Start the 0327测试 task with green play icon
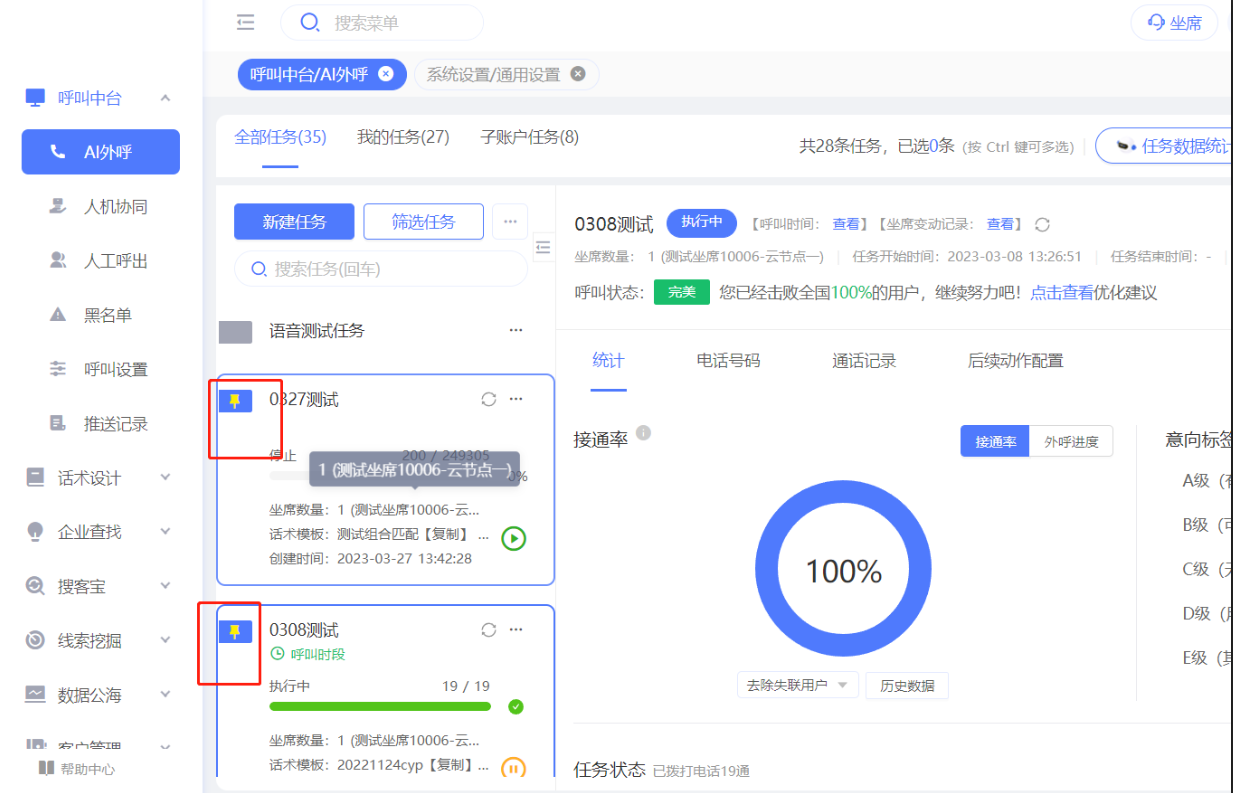Image resolution: width=1233 pixels, height=793 pixels. [513, 539]
